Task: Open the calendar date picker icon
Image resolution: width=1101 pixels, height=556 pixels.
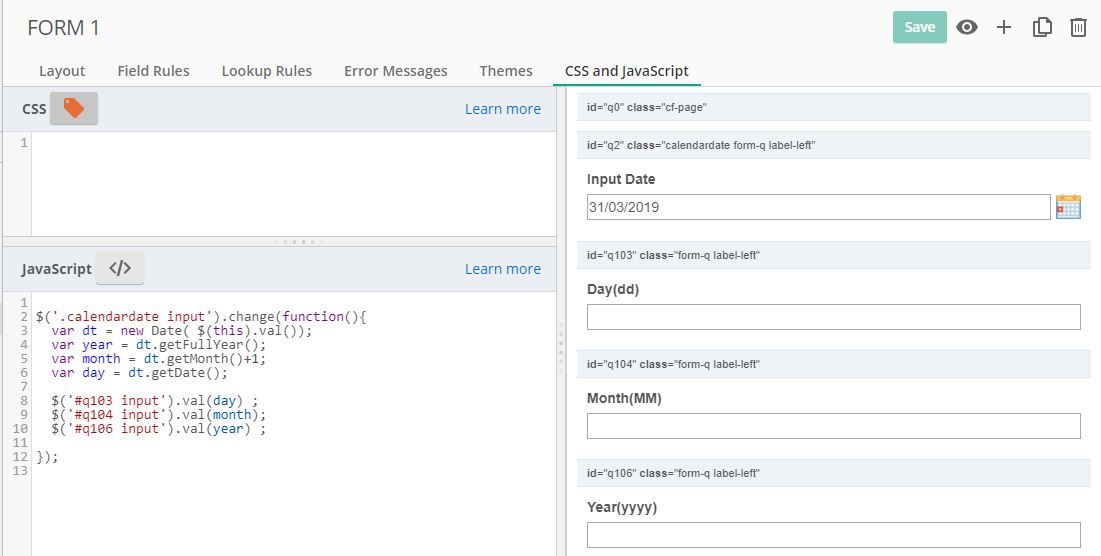Action: click(x=1068, y=207)
